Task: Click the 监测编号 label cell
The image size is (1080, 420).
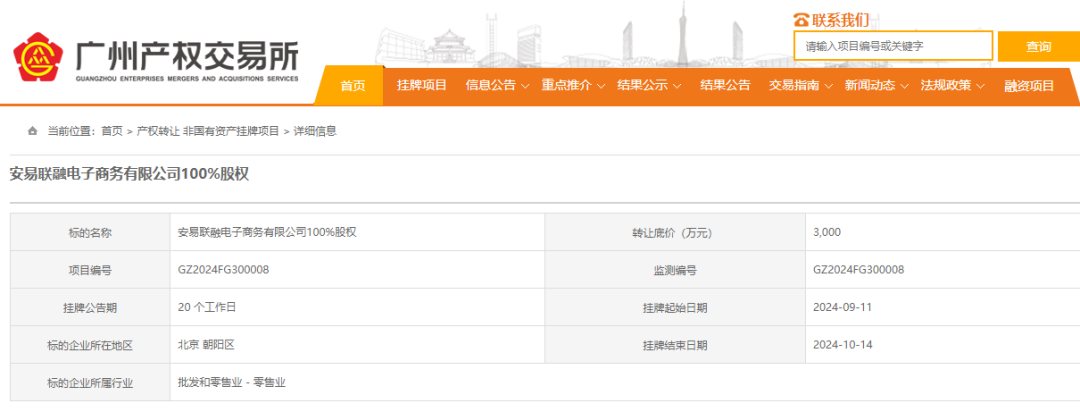Action: [675, 270]
